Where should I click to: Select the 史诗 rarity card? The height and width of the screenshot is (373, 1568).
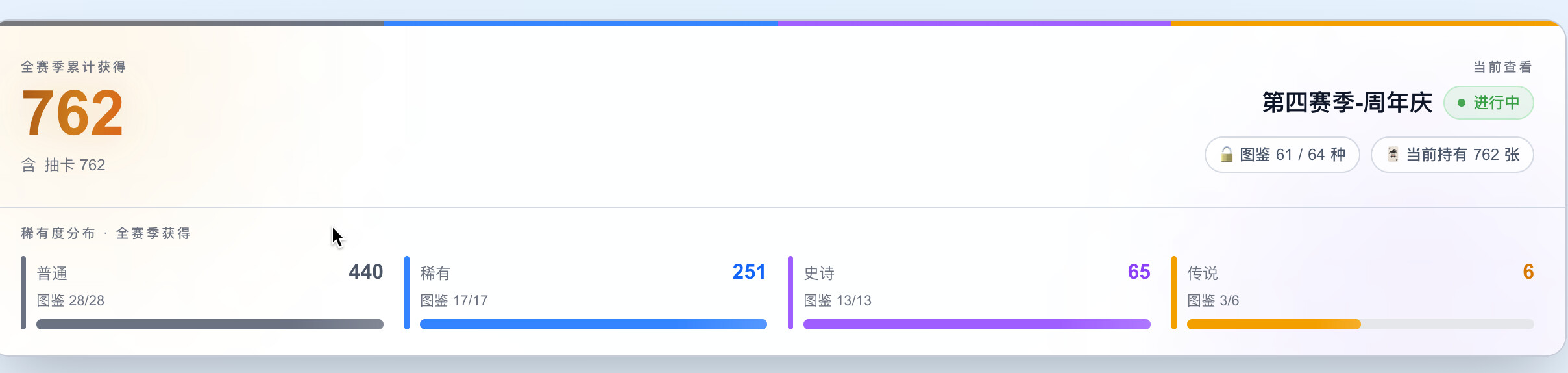(x=970, y=293)
